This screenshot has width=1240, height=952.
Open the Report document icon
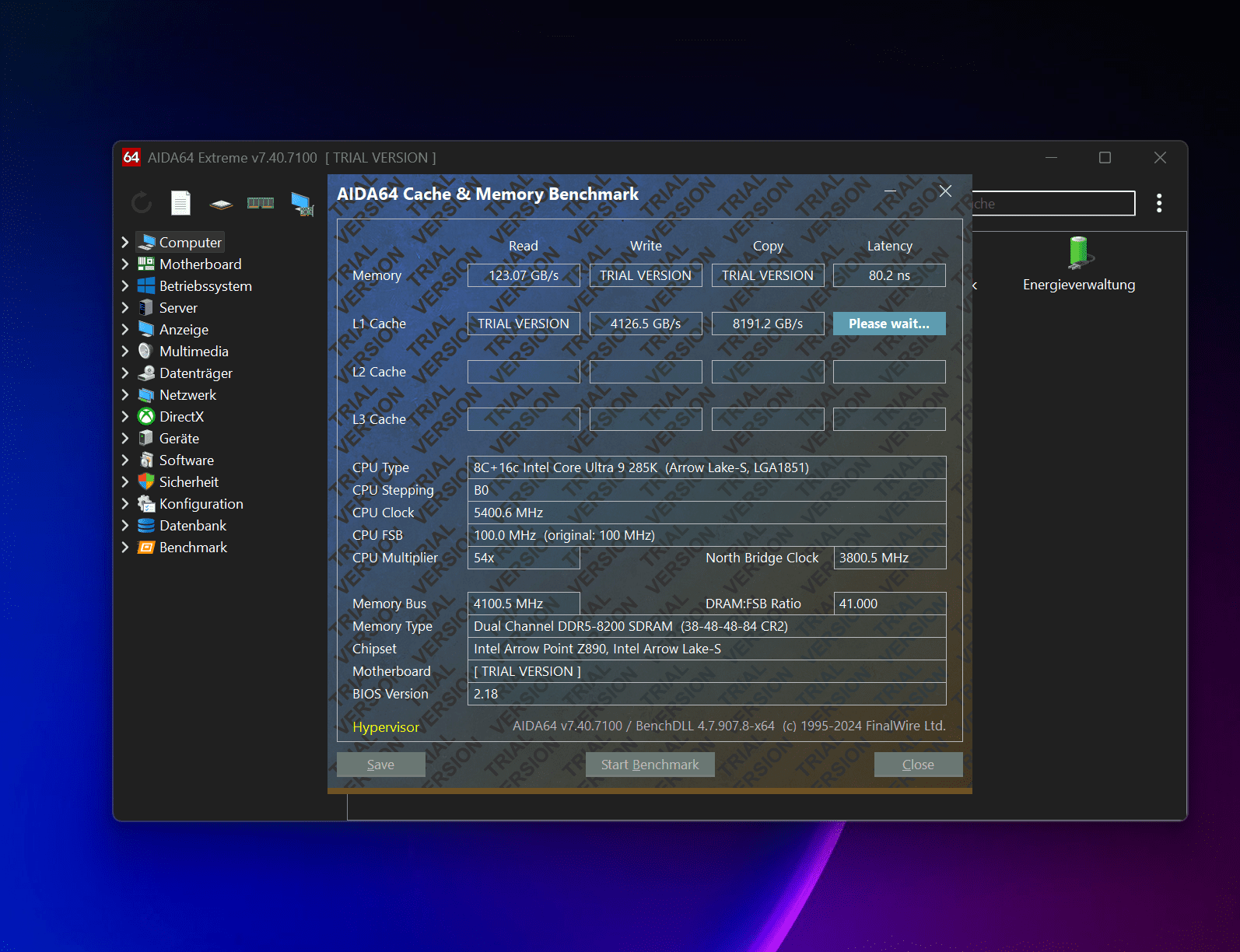[180, 203]
